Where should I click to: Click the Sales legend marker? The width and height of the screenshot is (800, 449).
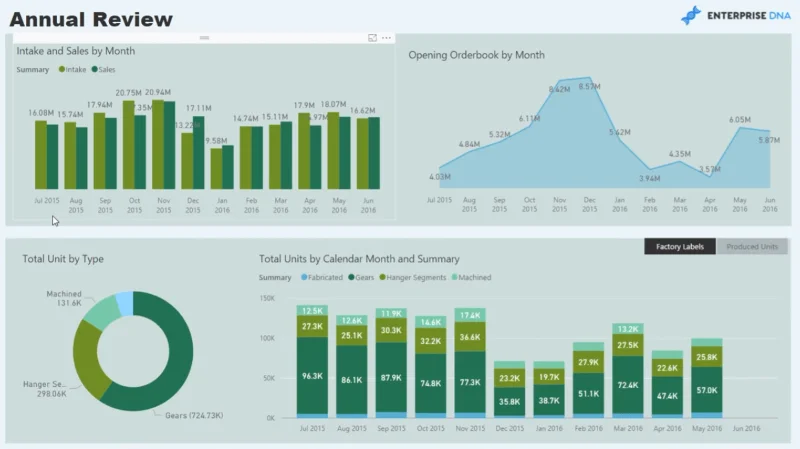[94, 69]
